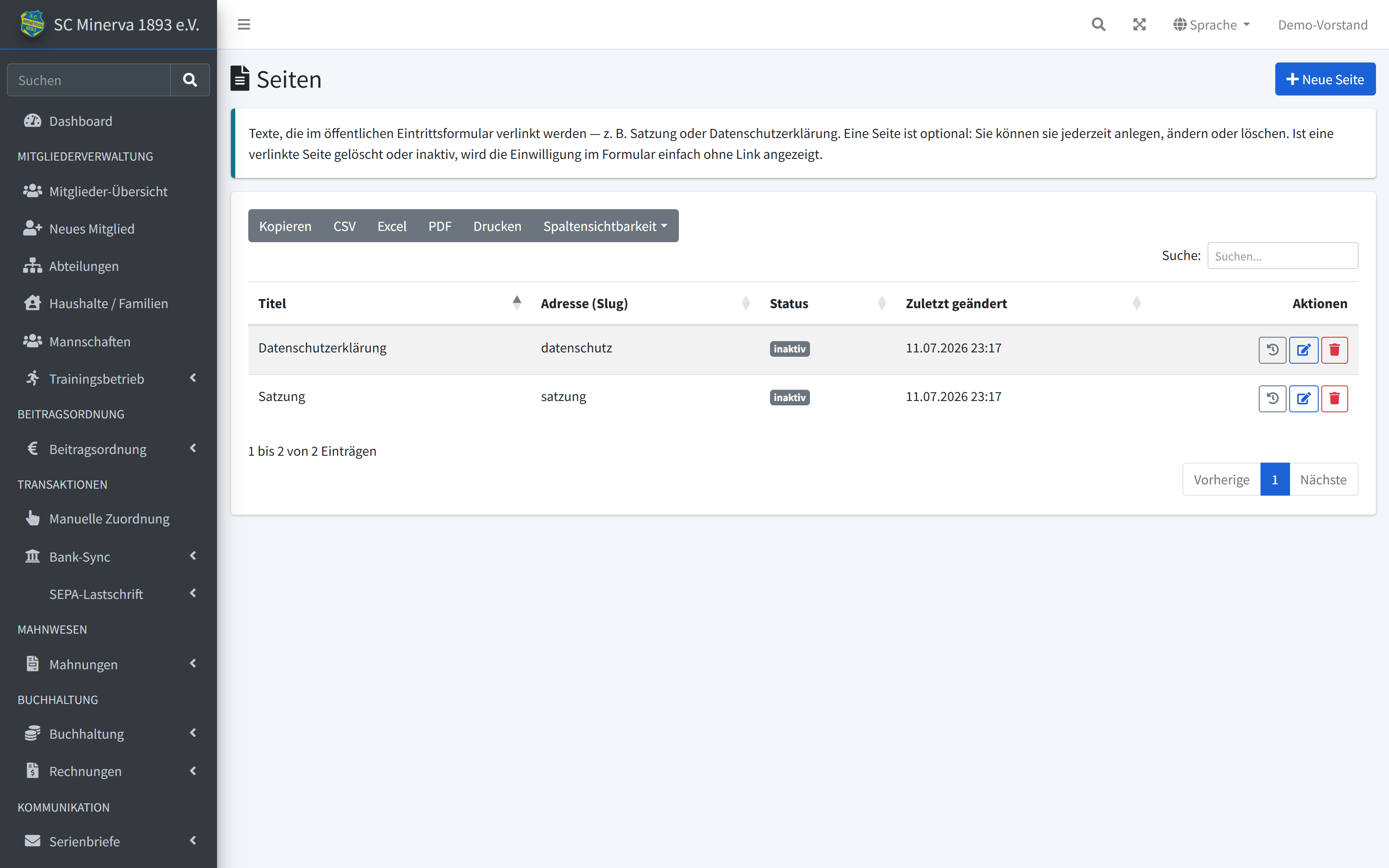Click the sidebar search magnifier button

[x=190, y=80]
